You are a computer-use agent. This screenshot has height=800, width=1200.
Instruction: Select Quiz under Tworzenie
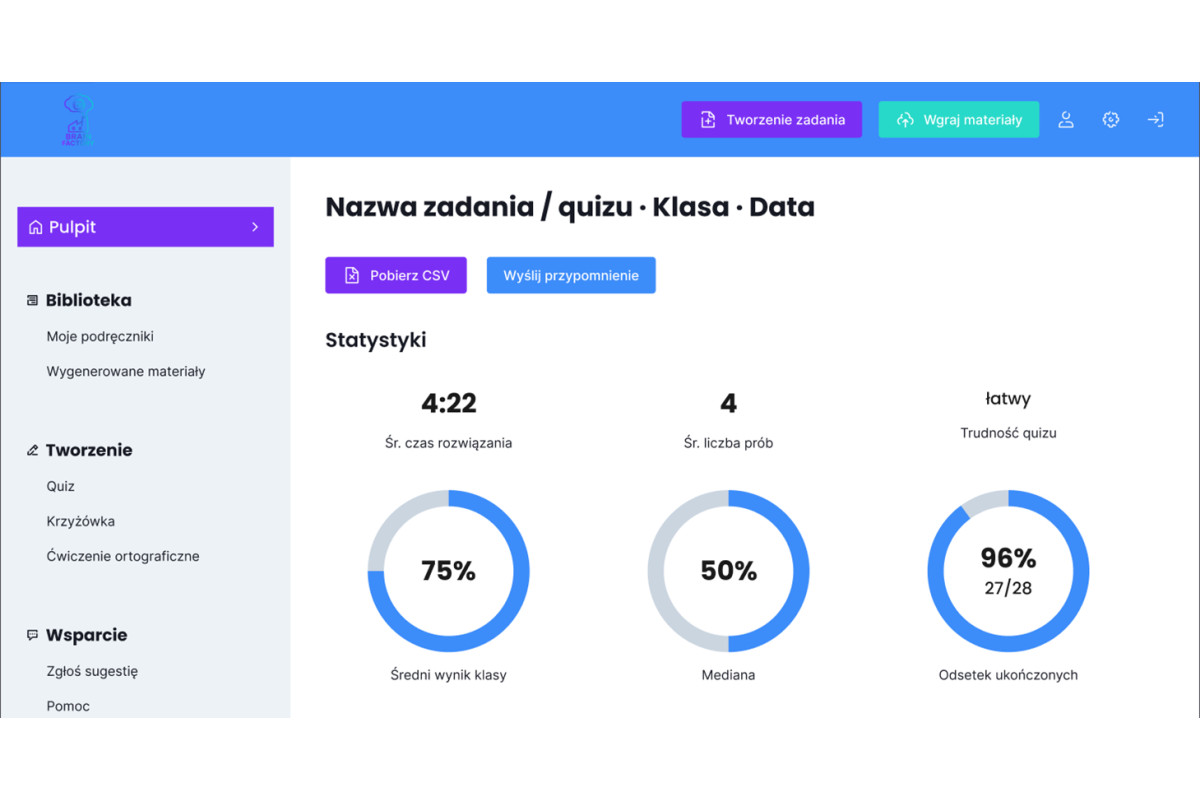tap(60, 486)
